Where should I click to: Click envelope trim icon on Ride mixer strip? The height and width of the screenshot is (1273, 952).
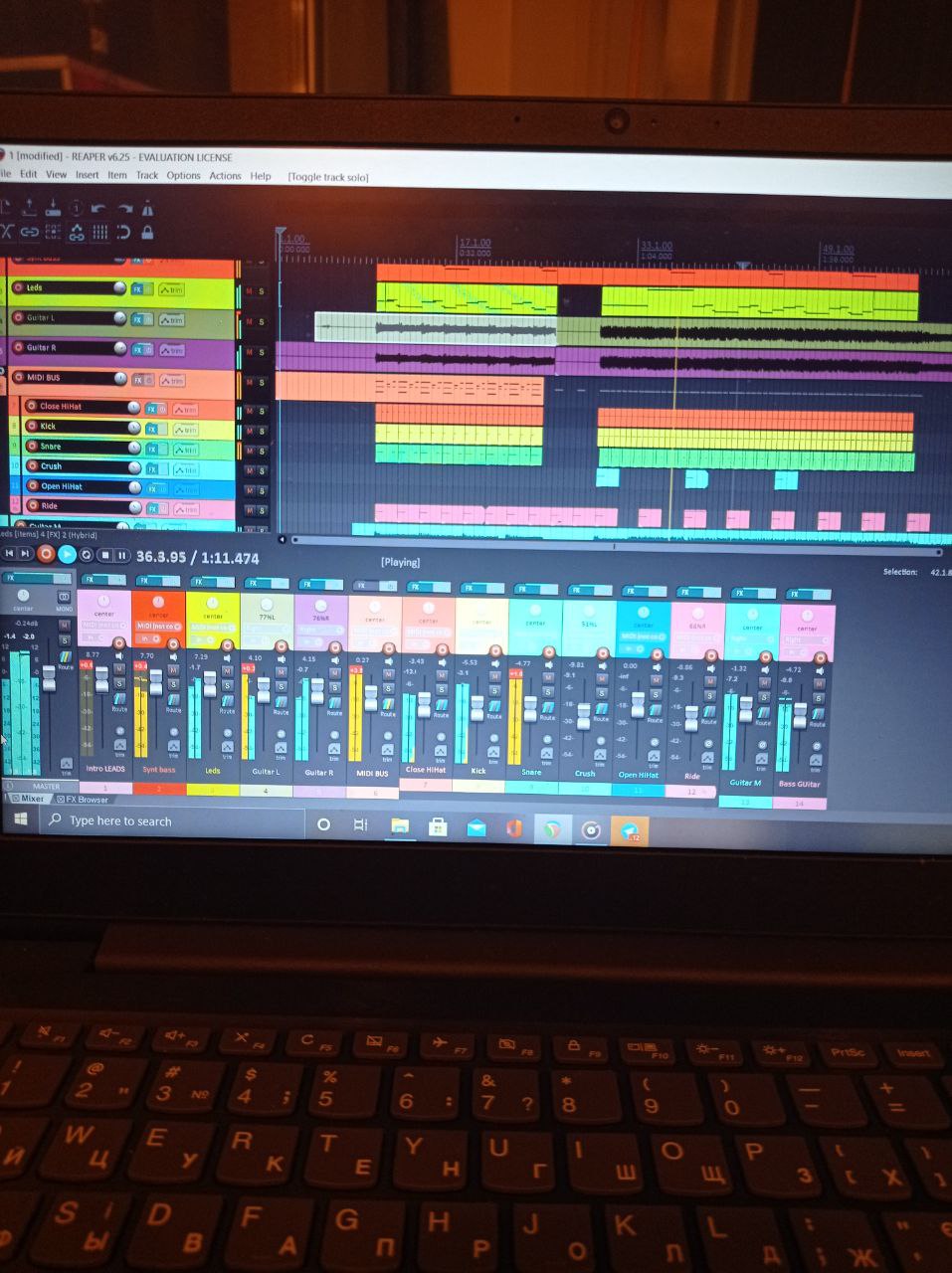click(x=707, y=759)
